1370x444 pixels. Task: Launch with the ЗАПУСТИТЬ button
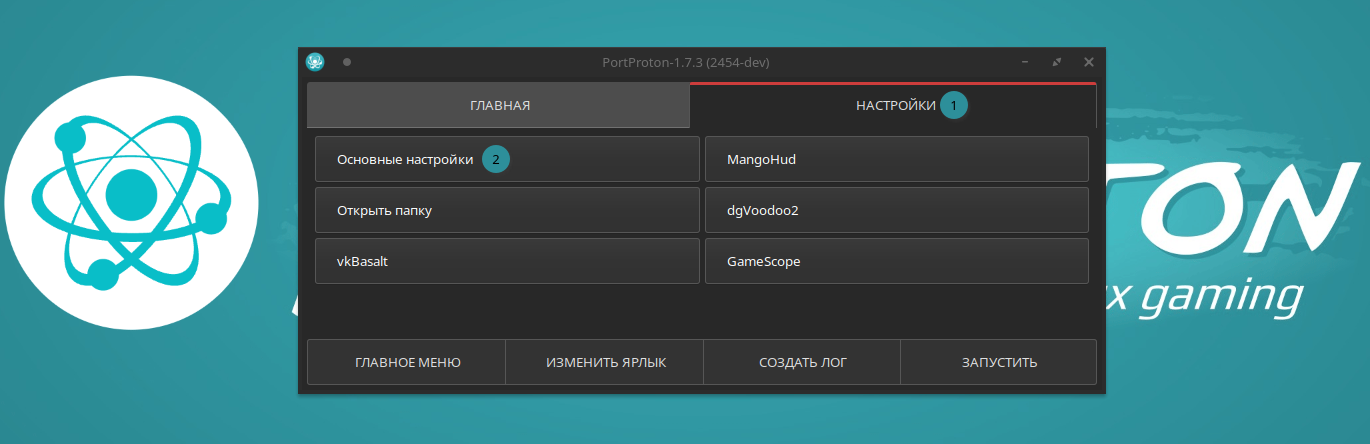998,362
